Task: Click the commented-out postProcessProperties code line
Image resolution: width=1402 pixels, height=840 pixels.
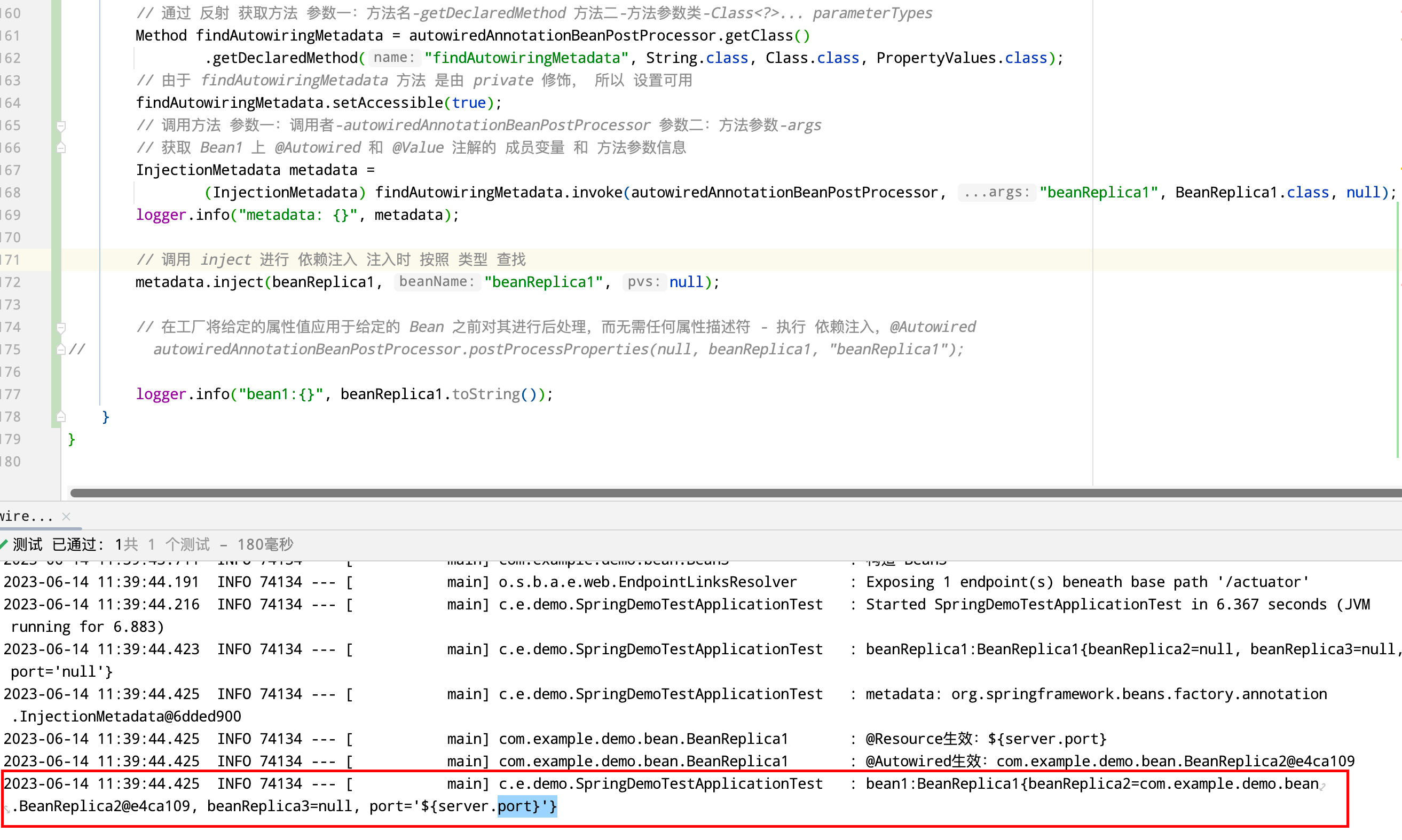Action: (558, 349)
